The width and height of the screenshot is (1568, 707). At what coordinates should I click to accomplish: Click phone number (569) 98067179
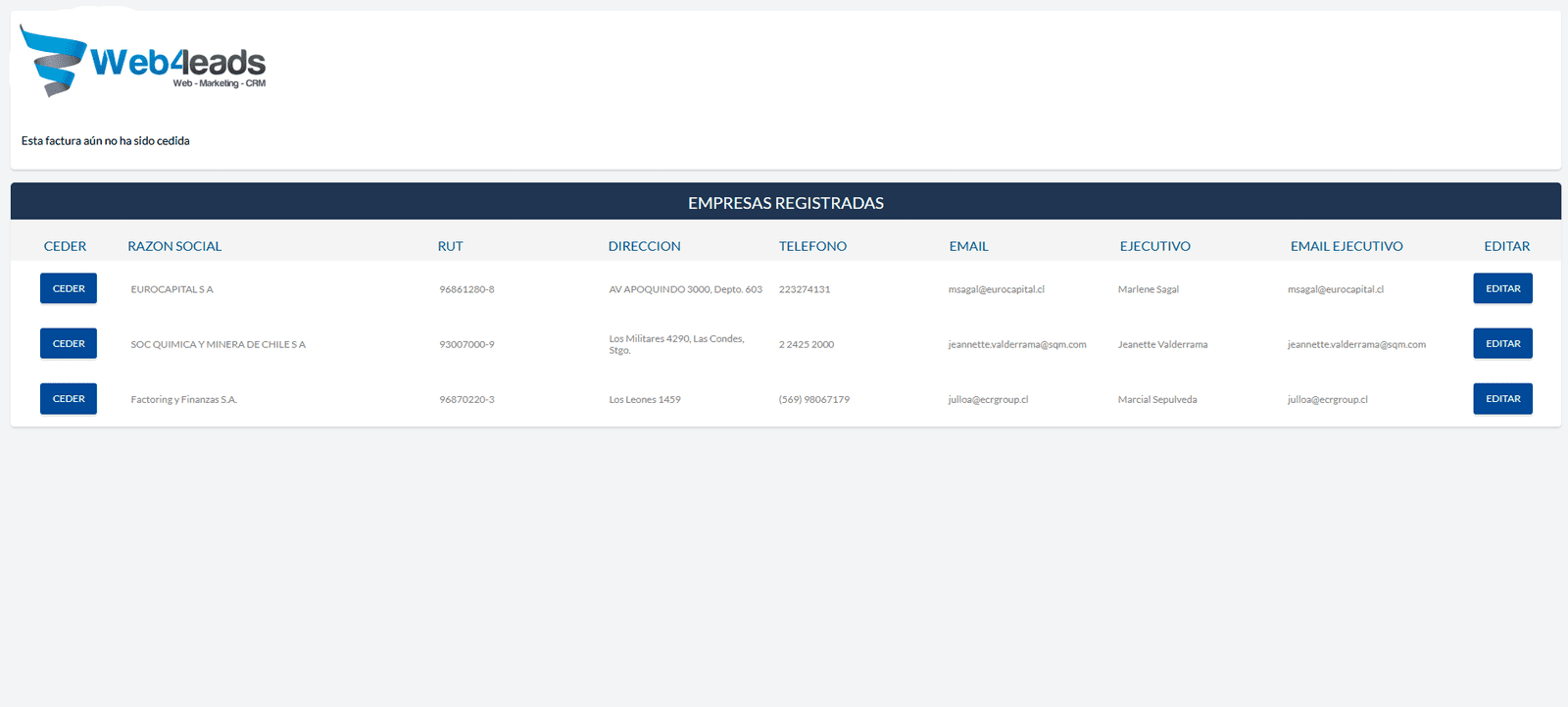[813, 399]
